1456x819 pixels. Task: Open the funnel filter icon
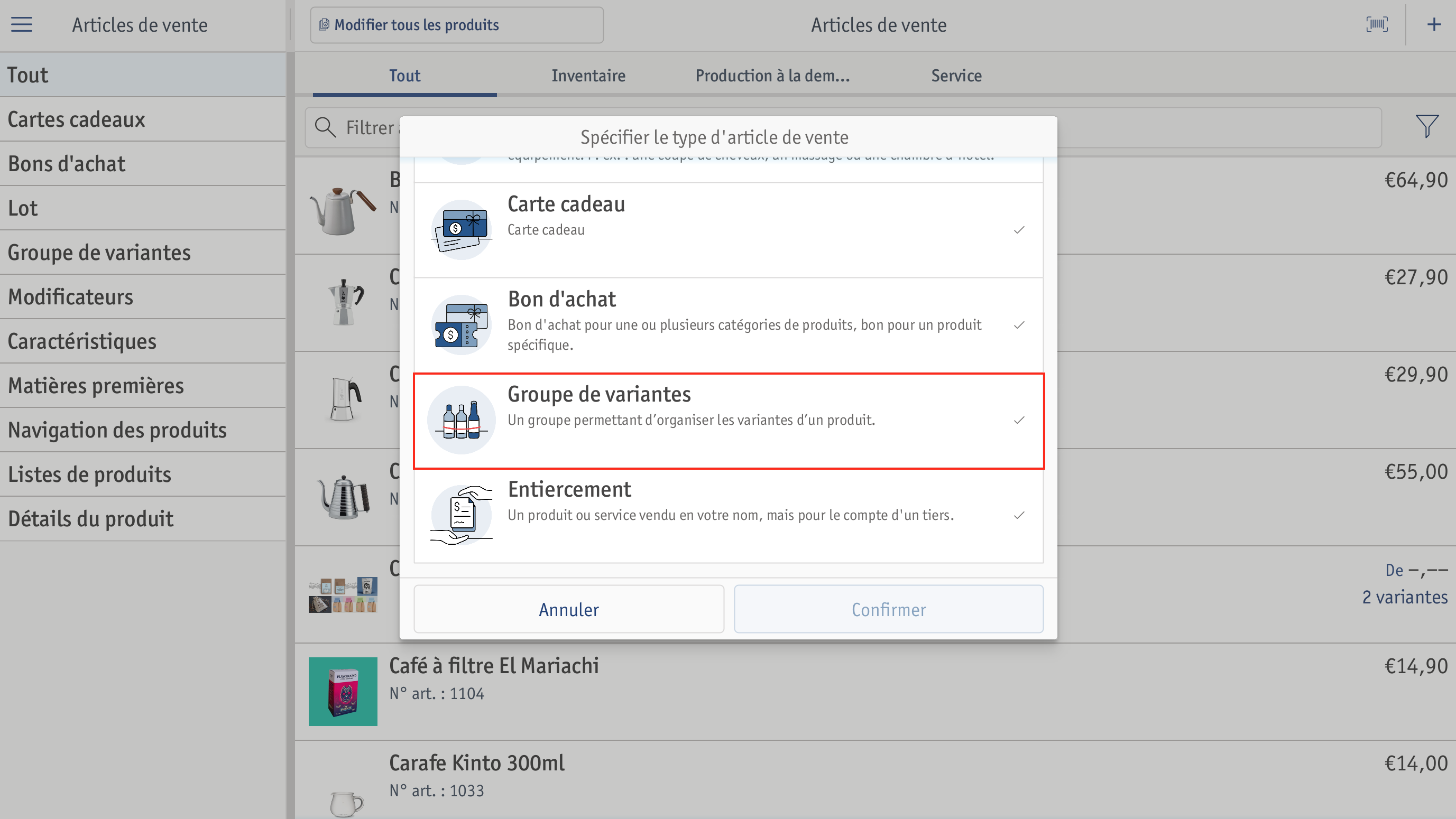tap(1426, 126)
